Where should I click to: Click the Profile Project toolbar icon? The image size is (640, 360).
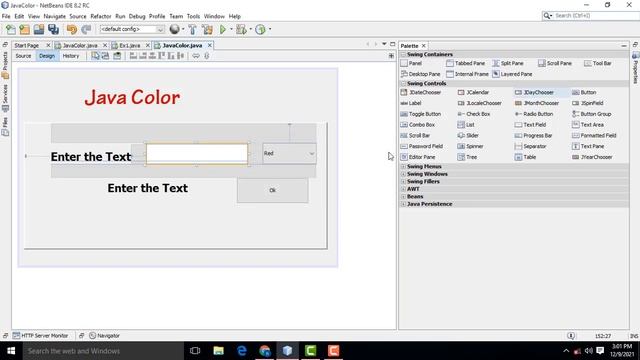click(x=260, y=29)
